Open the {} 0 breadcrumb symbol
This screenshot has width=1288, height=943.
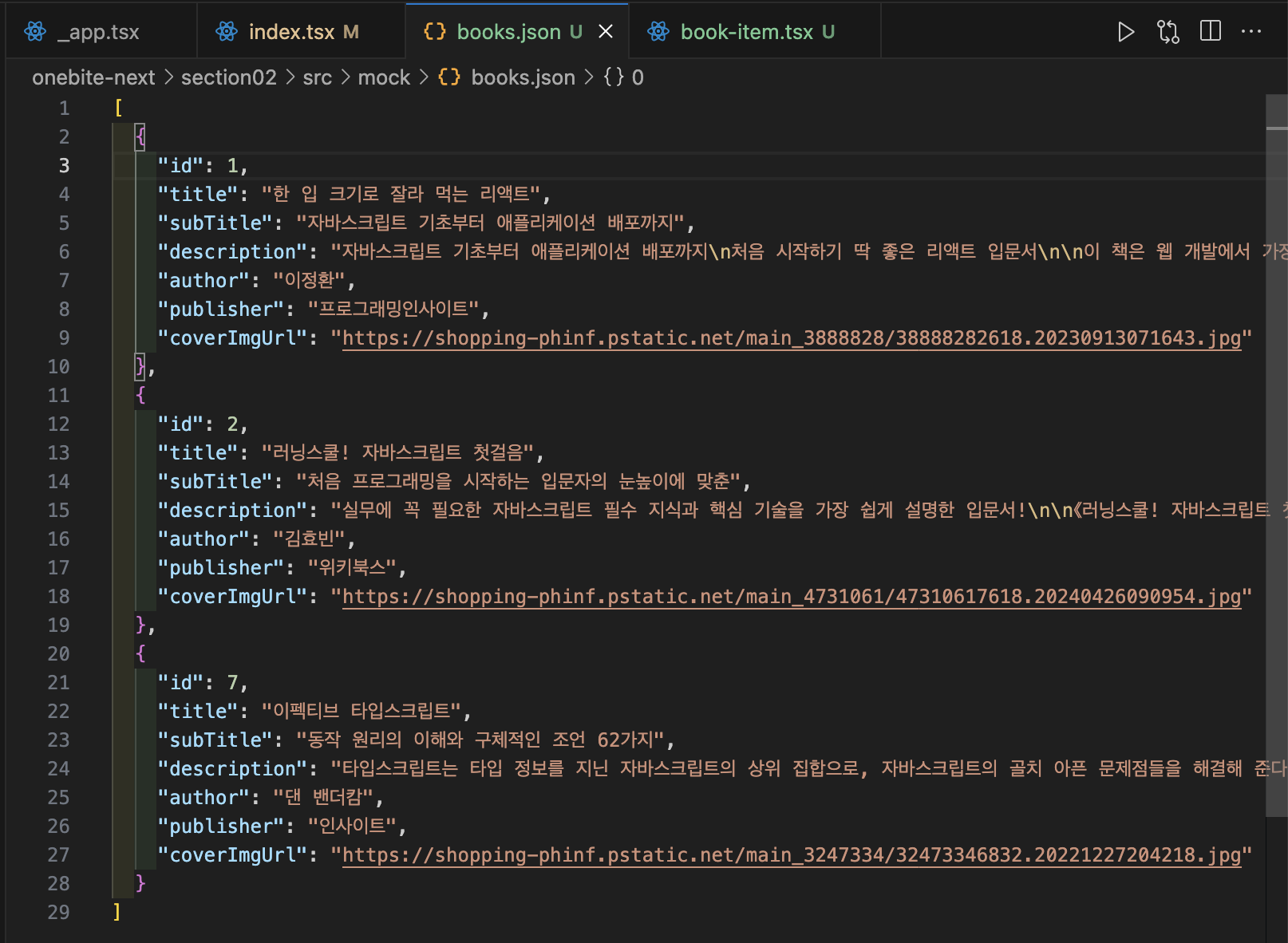pos(624,77)
